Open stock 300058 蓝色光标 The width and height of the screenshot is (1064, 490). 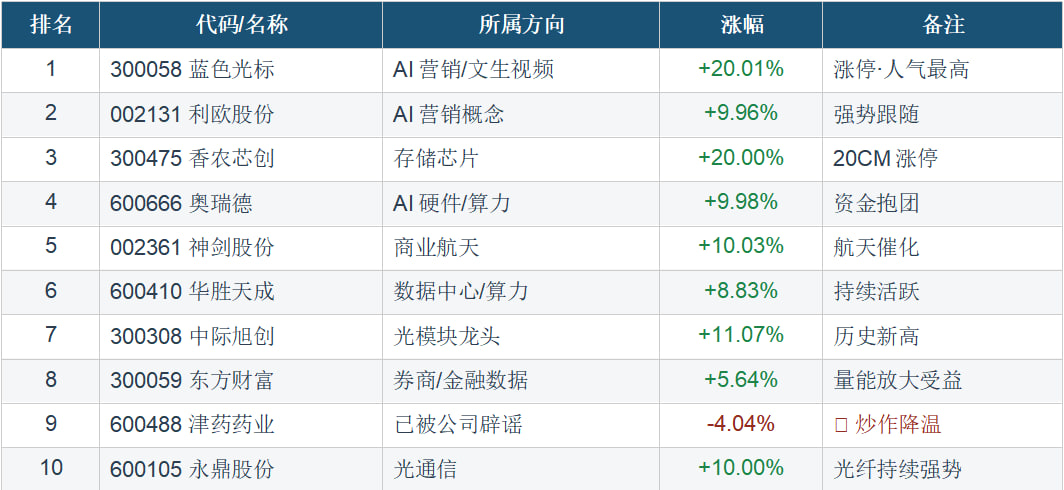tap(192, 70)
